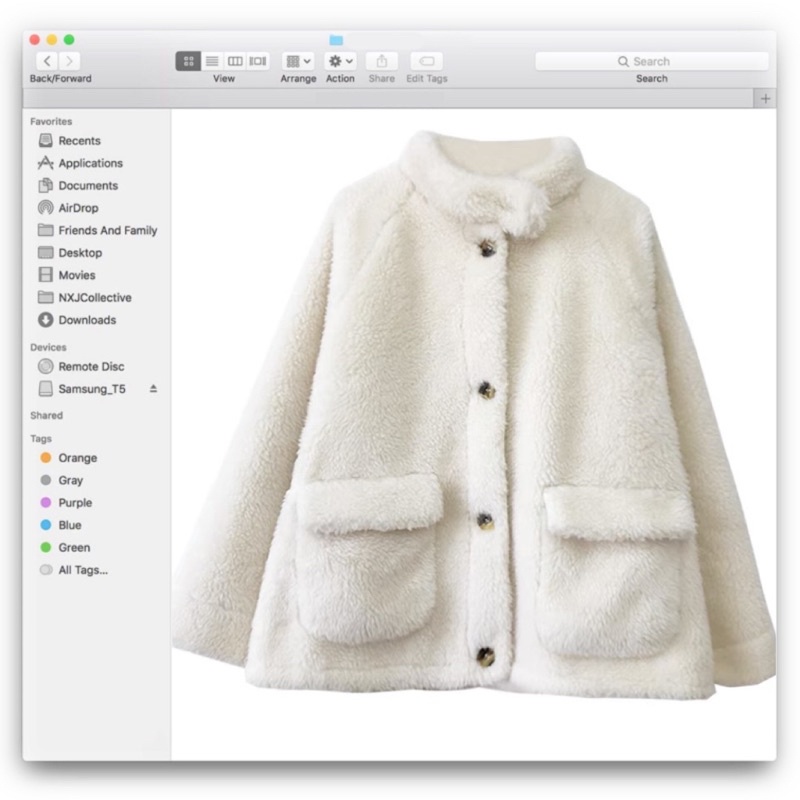Viewport: 800px width, 800px height.
Task: Click the Forward arrow button
Action: point(69,61)
